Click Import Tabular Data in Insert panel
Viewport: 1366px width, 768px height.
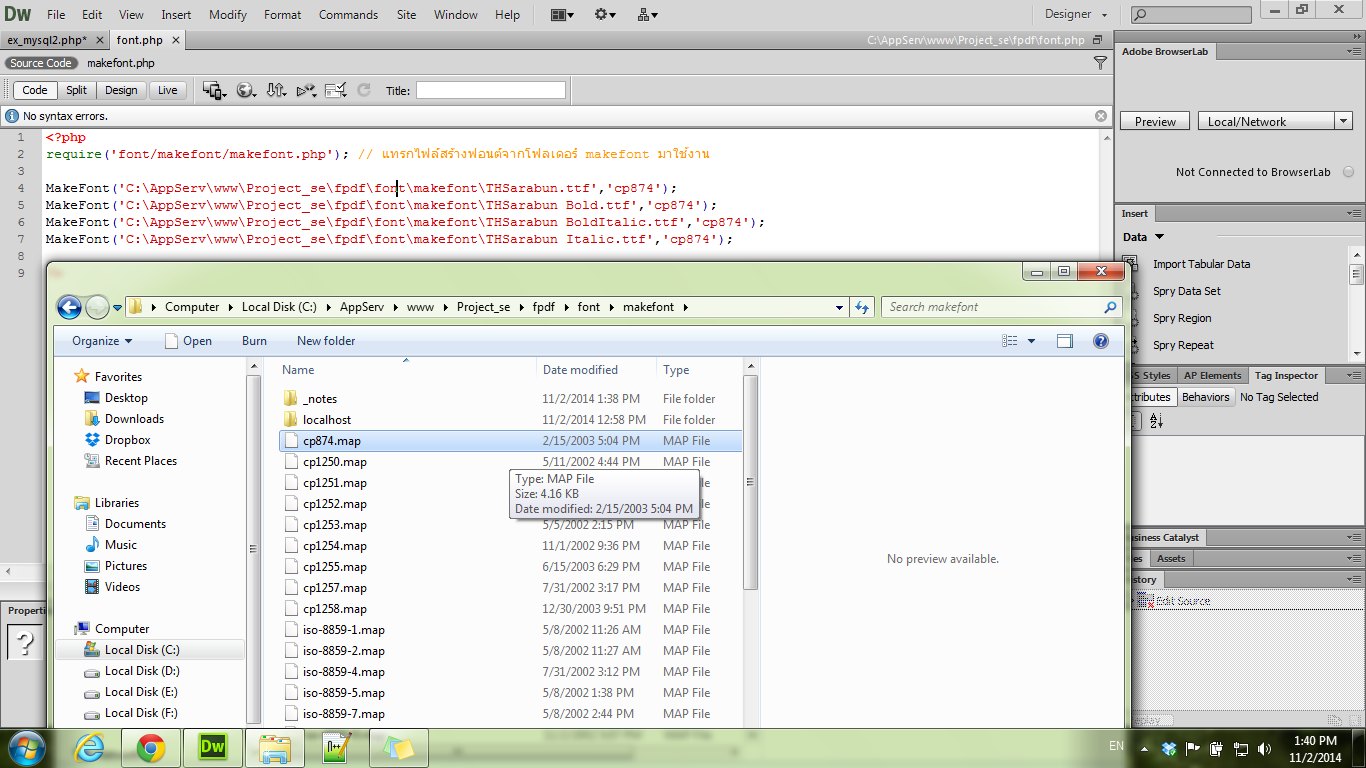pos(1201,264)
